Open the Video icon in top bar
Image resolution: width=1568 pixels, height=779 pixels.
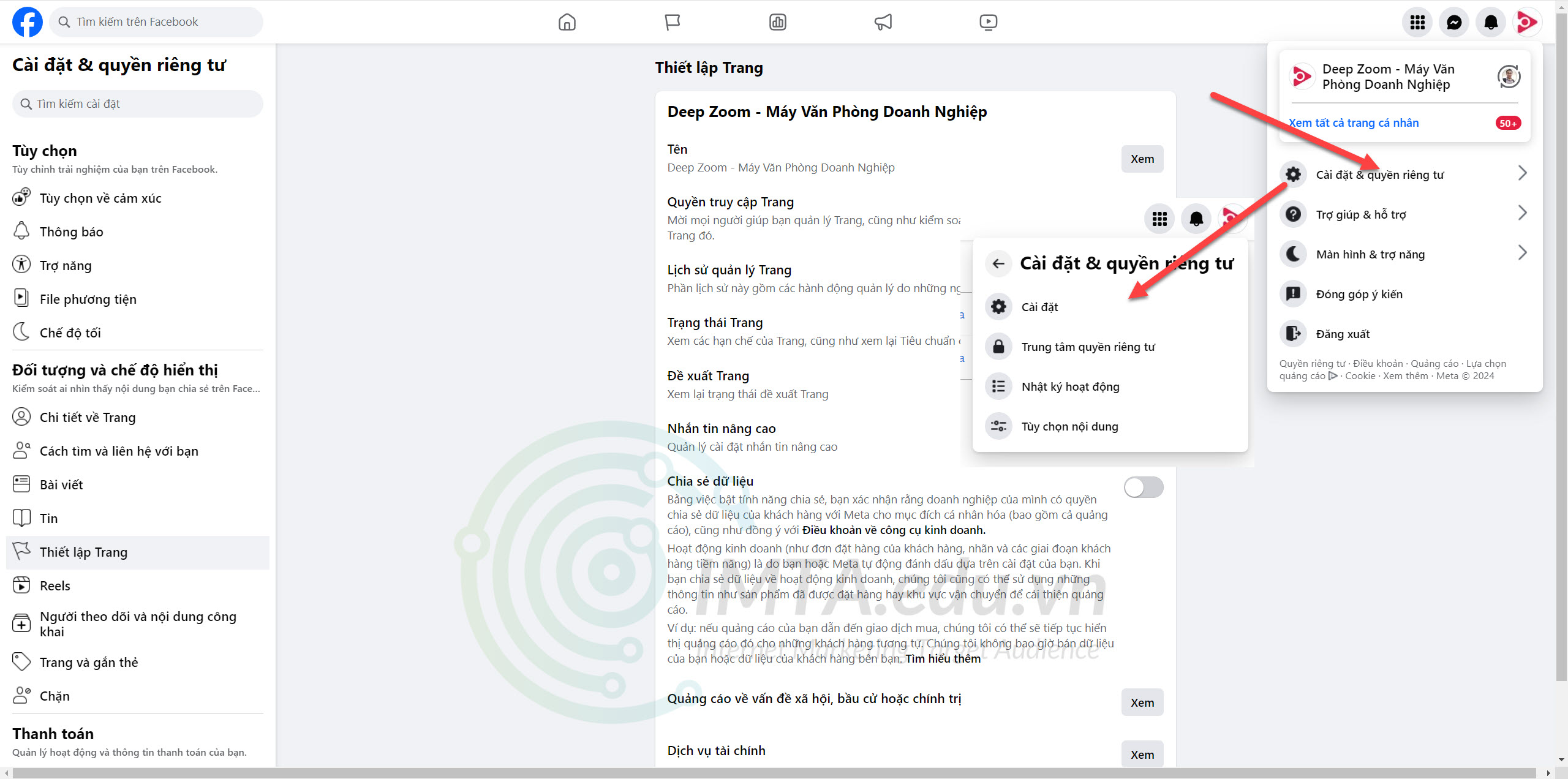point(988,22)
